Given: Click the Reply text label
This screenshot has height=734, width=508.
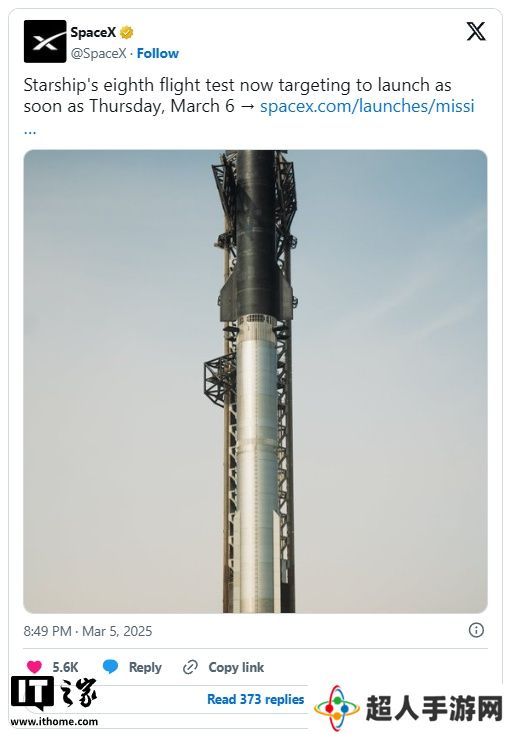Looking at the screenshot, I should (145, 667).
